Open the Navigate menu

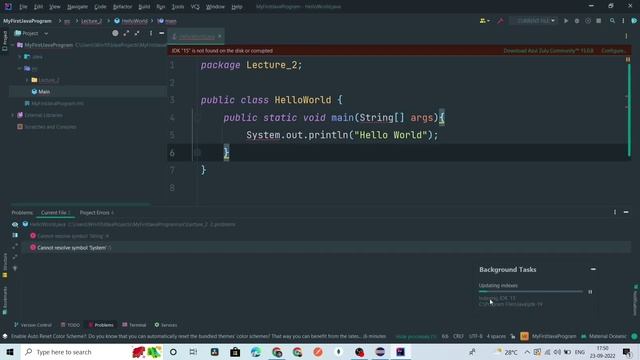tap(77, 7)
